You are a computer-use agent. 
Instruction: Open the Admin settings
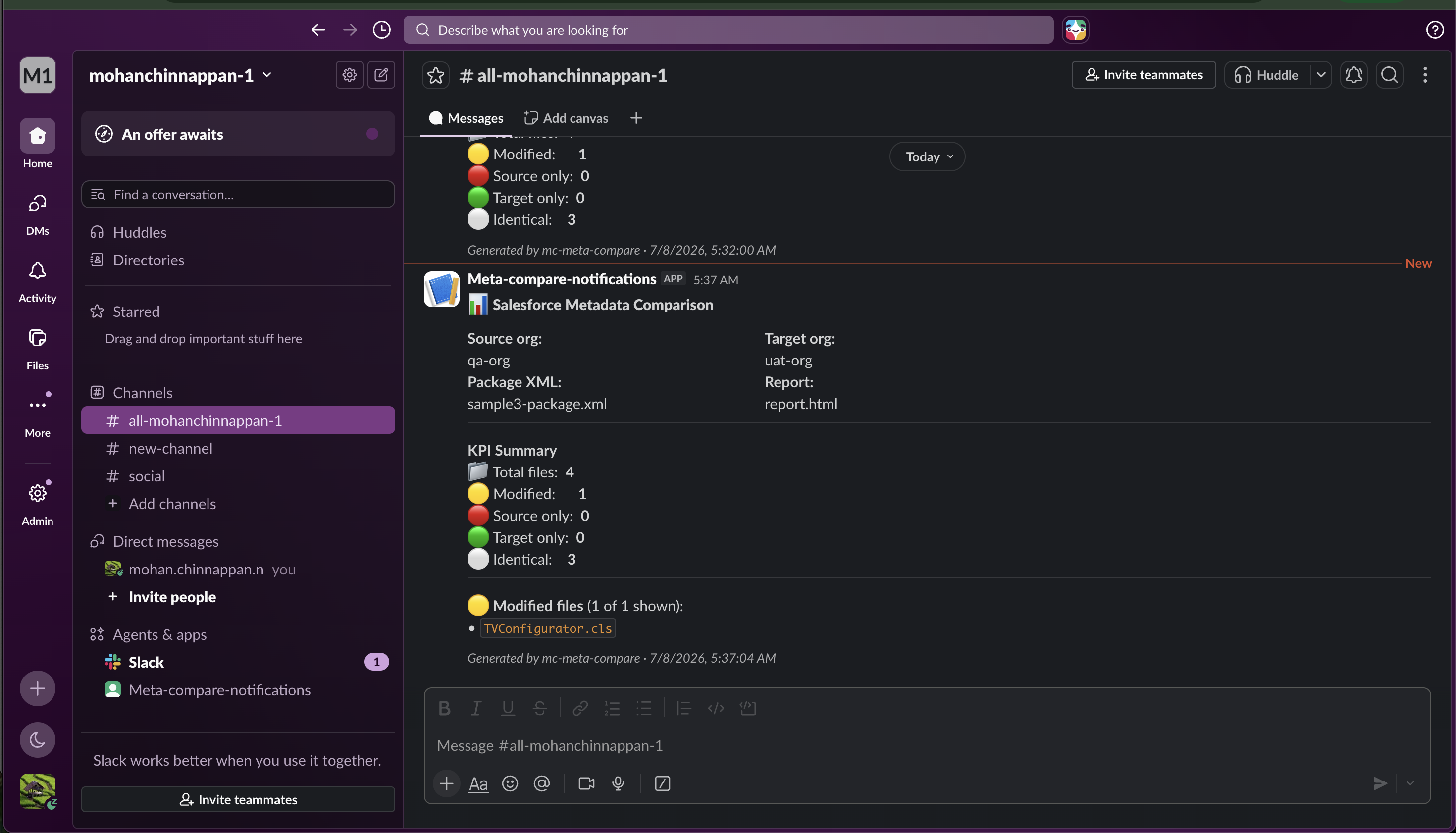[37, 504]
